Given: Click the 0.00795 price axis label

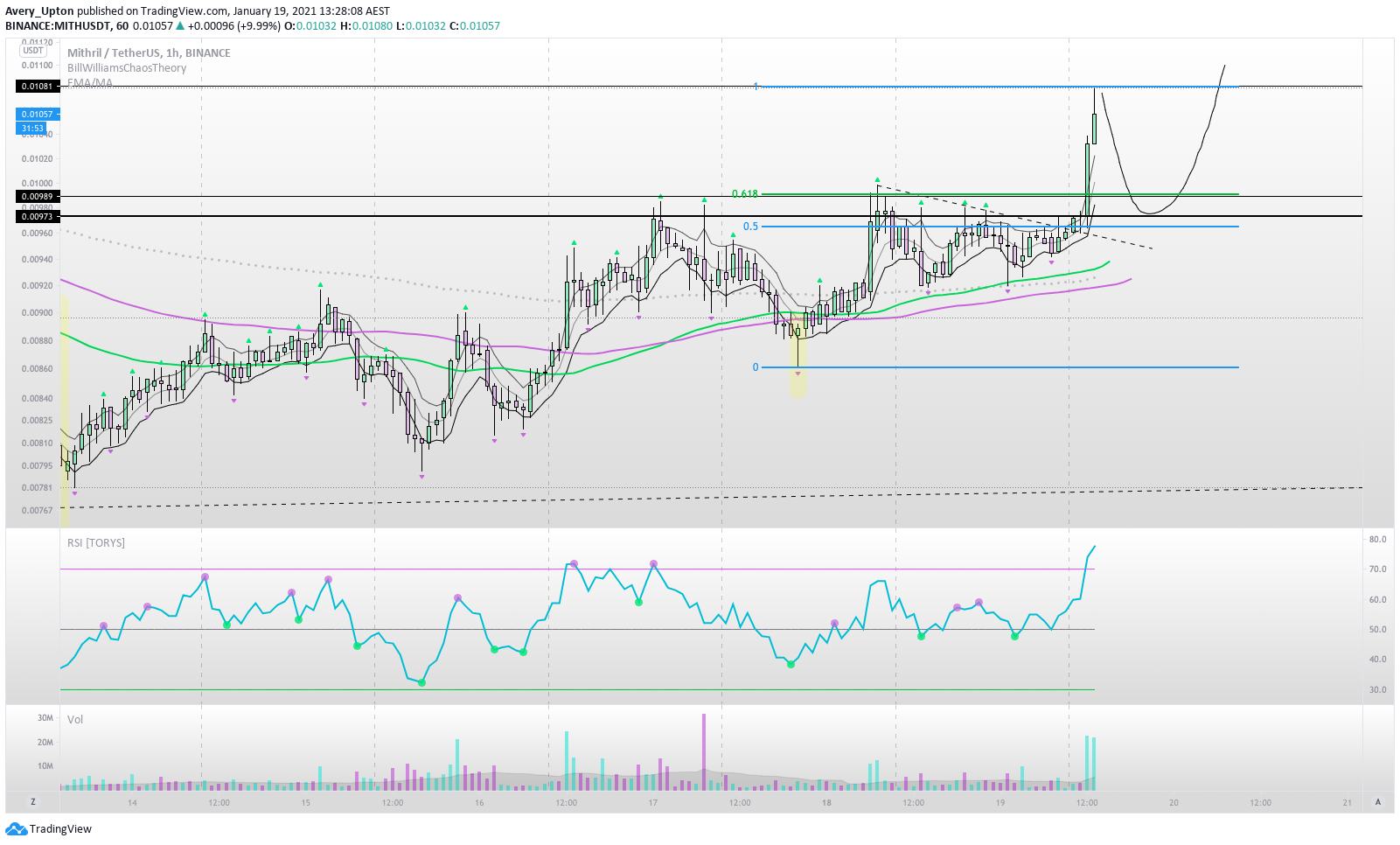Looking at the screenshot, I should (37, 465).
